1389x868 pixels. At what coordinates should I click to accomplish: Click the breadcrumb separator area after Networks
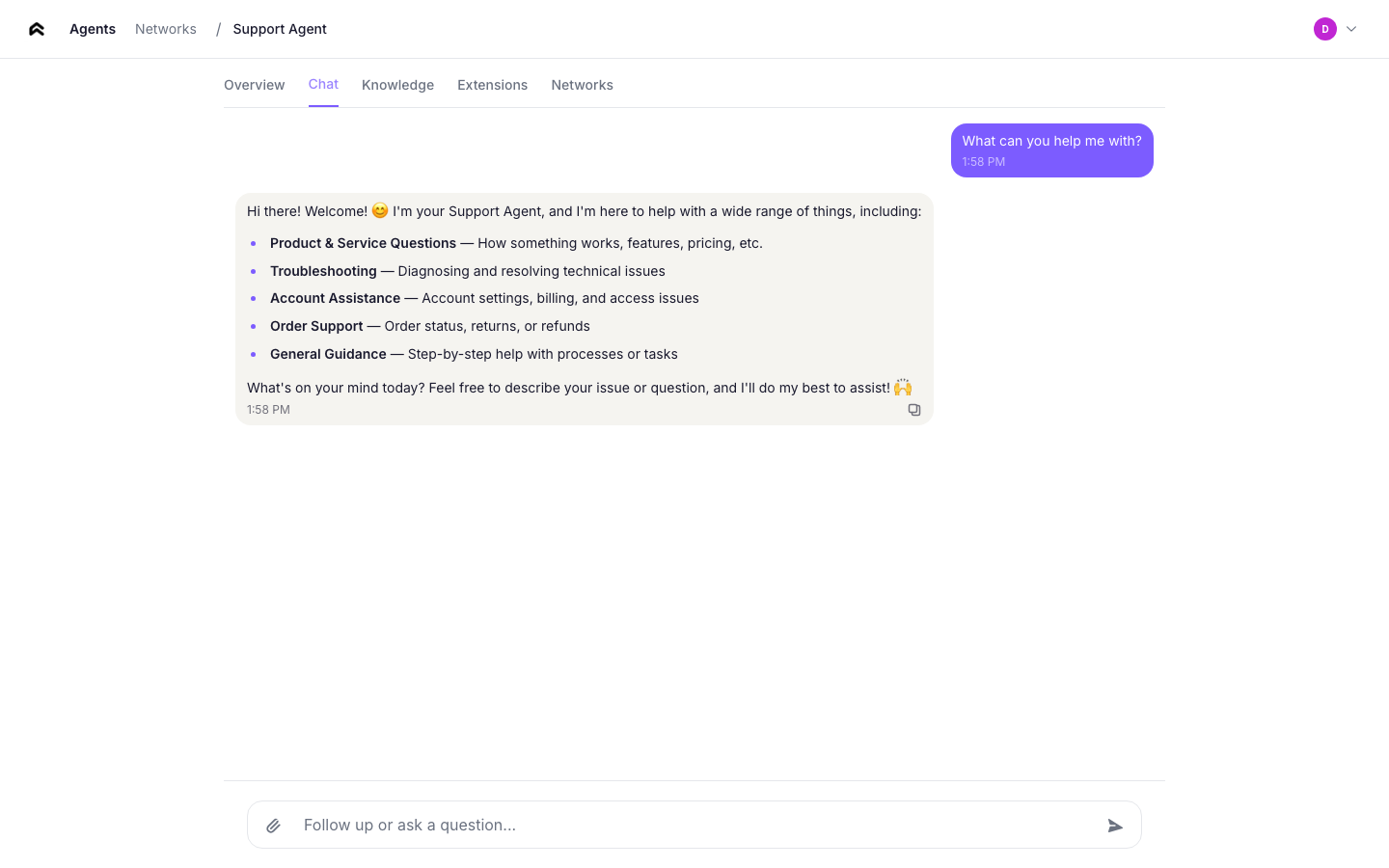click(217, 29)
